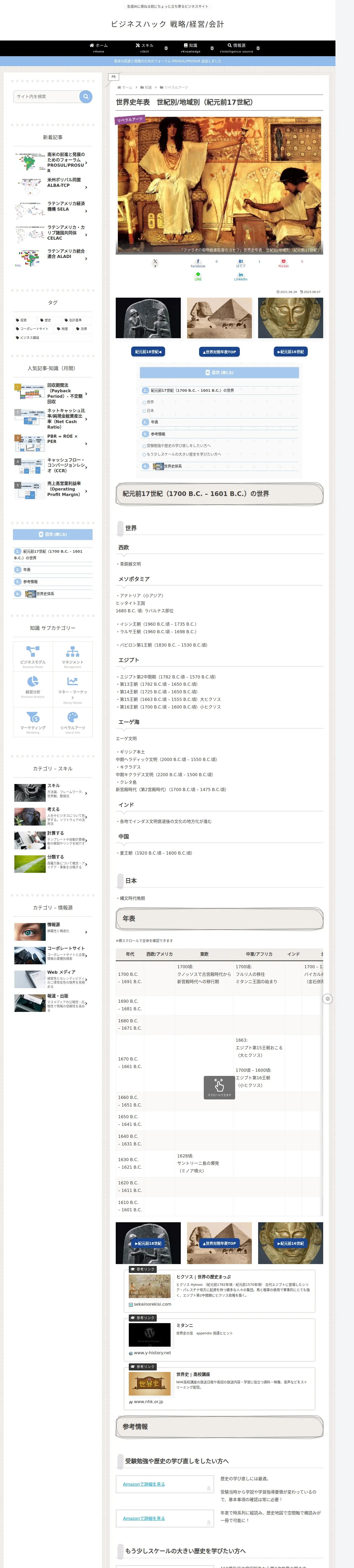Go to 紀元前16世紀 button under the thumbnails
Viewport: 354px width, 1568px height.
tap(291, 352)
